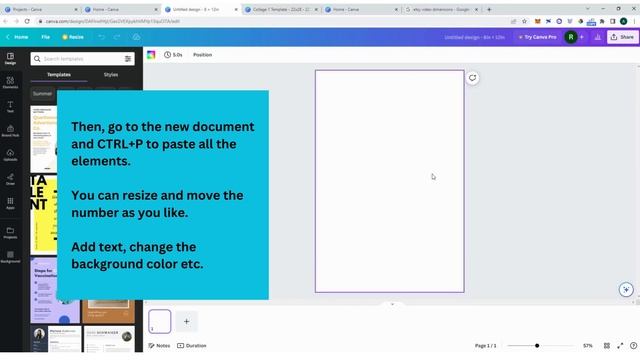Screen dimensions: 640x360
Task: Click the Undo arrow in top bar
Action: (x=101, y=37)
